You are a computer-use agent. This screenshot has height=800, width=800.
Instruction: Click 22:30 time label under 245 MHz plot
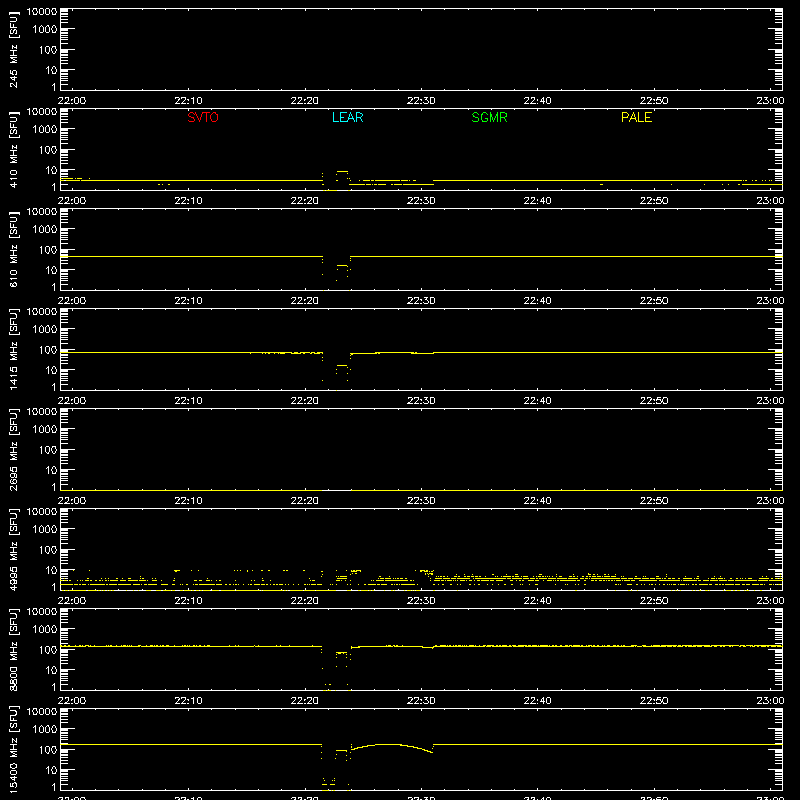tap(421, 101)
